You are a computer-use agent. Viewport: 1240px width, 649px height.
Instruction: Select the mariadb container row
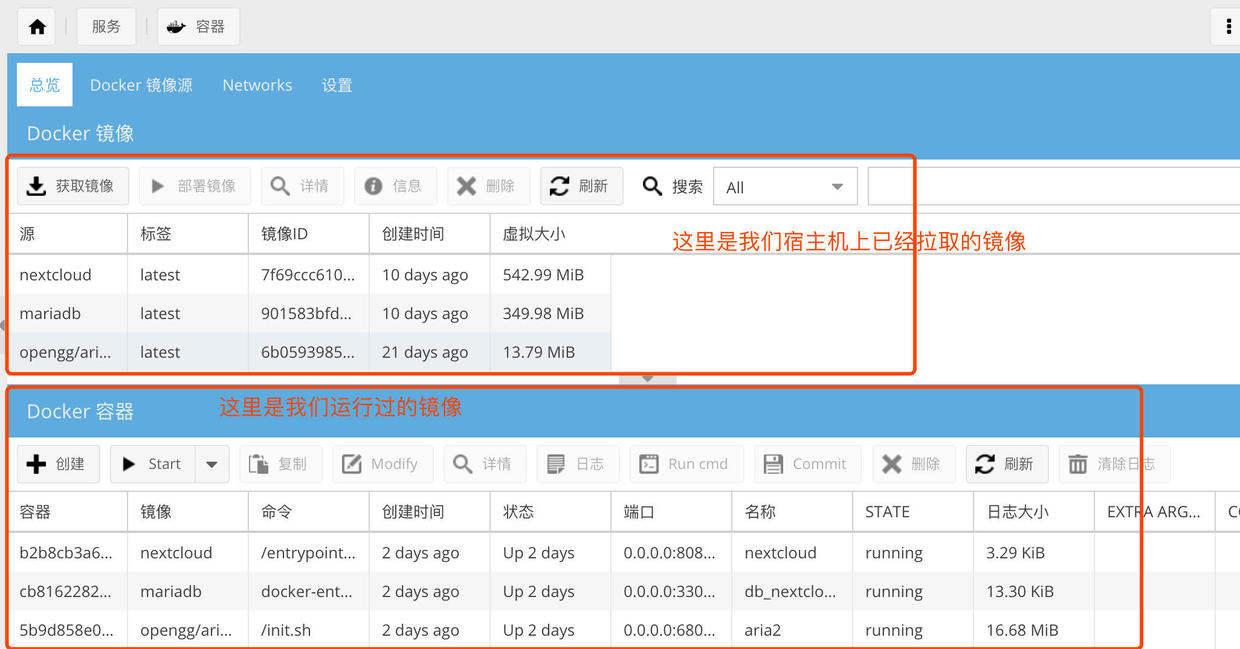(x=60, y=591)
